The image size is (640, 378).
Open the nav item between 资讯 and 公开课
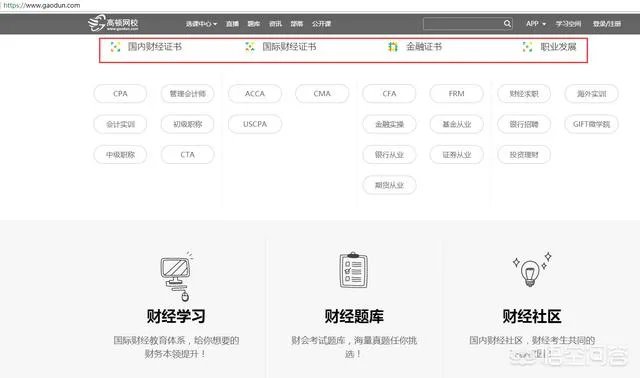pyautogui.click(x=297, y=24)
